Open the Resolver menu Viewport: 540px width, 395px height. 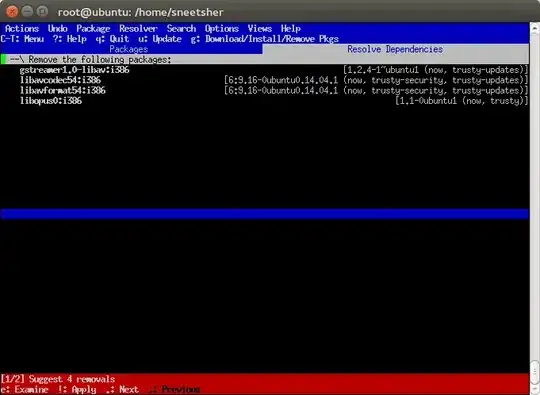coord(138,29)
